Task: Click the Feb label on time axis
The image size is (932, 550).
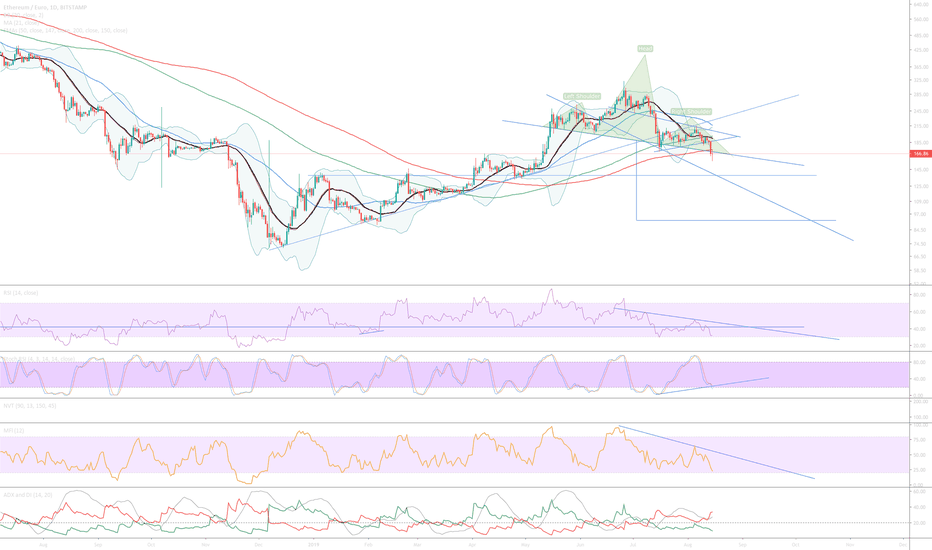Action: tap(368, 545)
